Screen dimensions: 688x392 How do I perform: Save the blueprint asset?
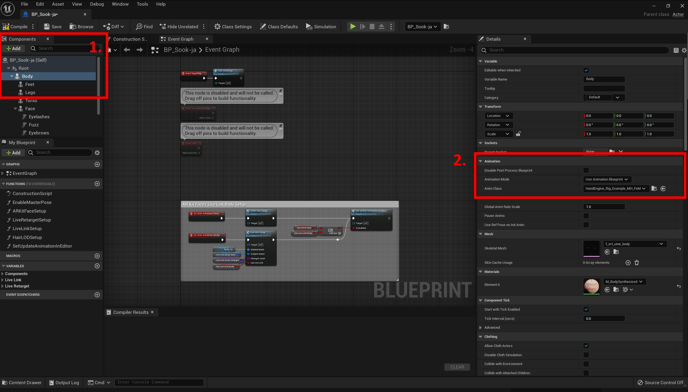point(53,27)
